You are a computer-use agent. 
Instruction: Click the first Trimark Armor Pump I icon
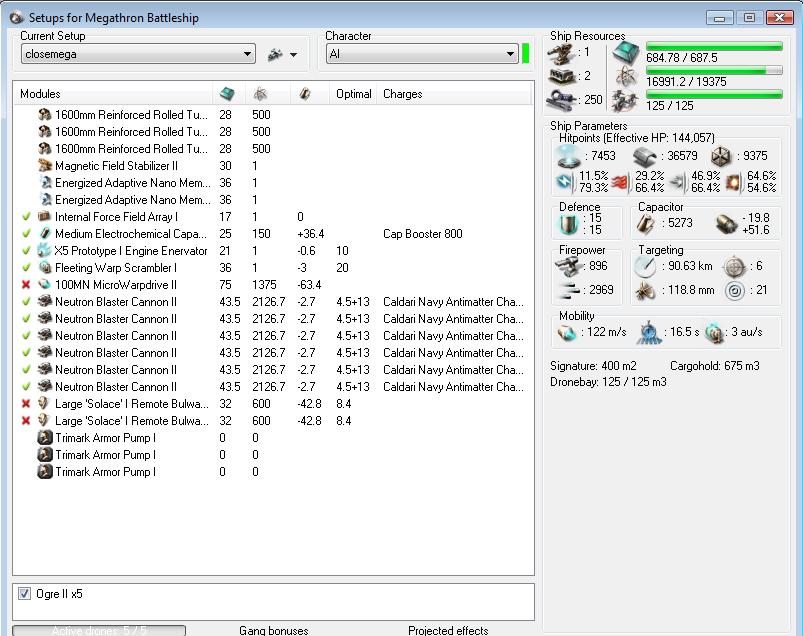pos(45,437)
